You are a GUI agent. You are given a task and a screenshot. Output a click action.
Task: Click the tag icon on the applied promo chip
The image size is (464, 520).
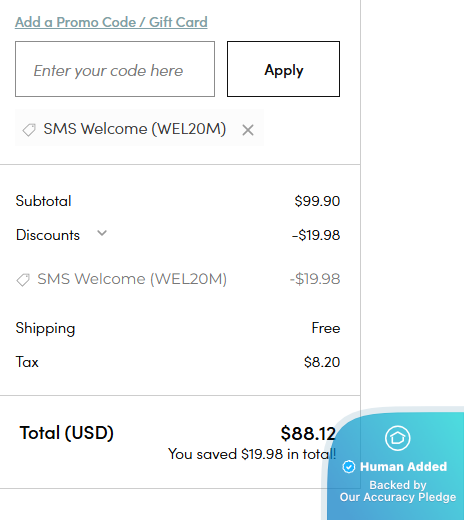pos(29,130)
